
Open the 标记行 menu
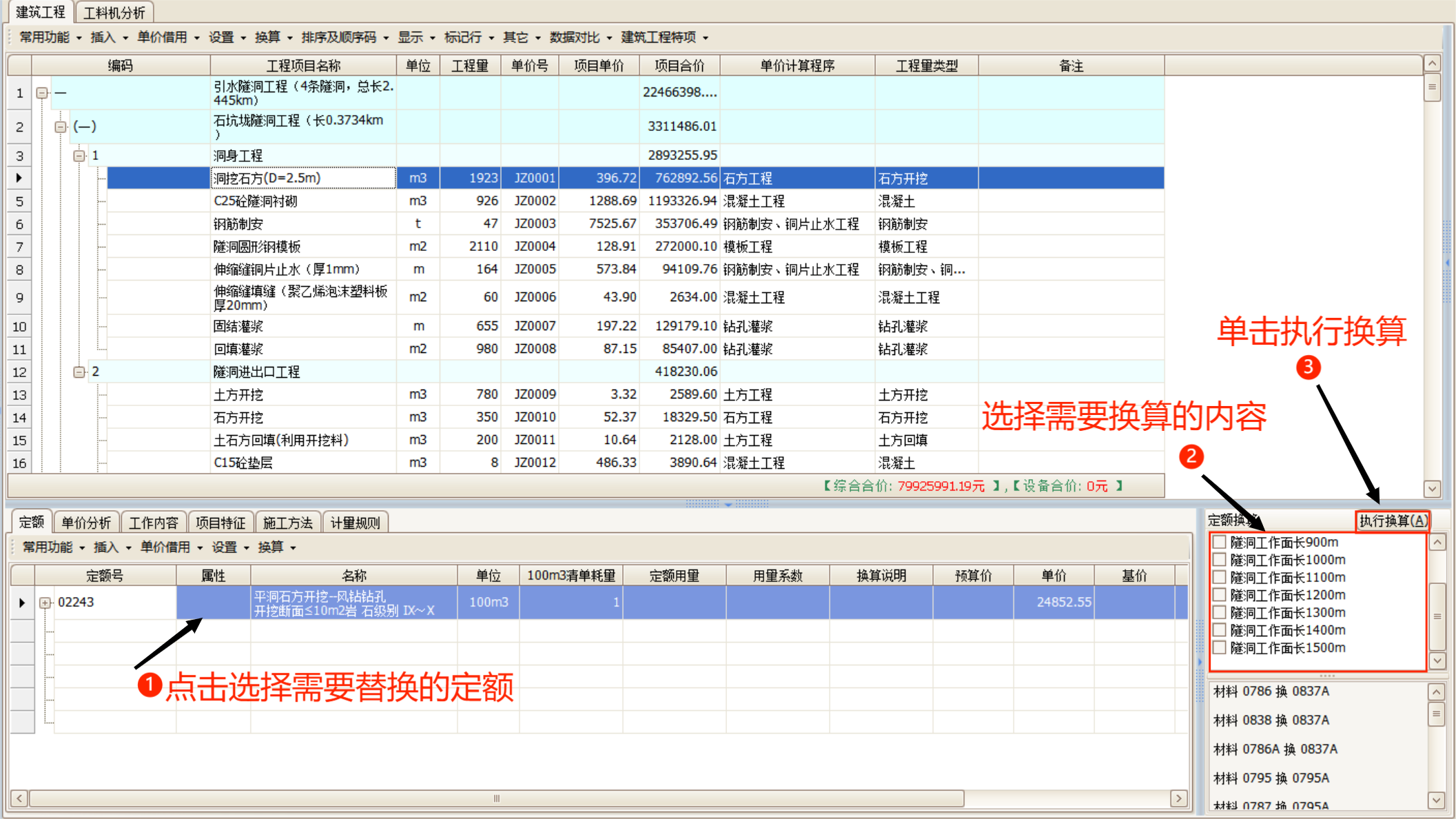[x=469, y=37]
